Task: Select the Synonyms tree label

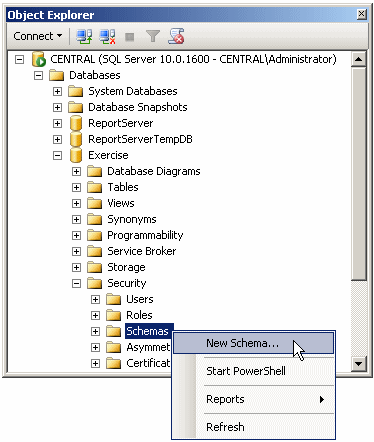Action: [x=132, y=219]
